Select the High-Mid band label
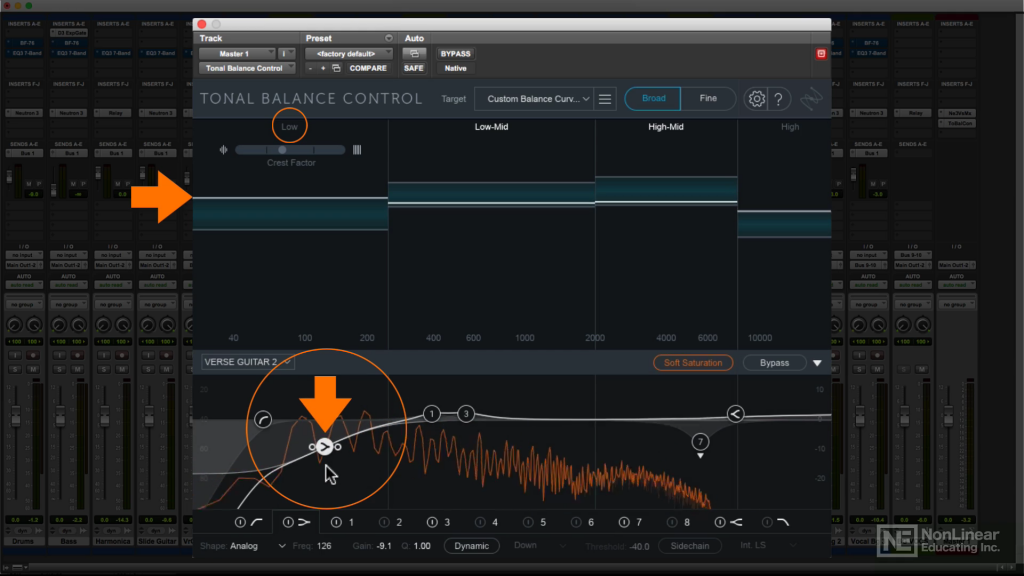Screen dimensions: 1024x576 665,127
